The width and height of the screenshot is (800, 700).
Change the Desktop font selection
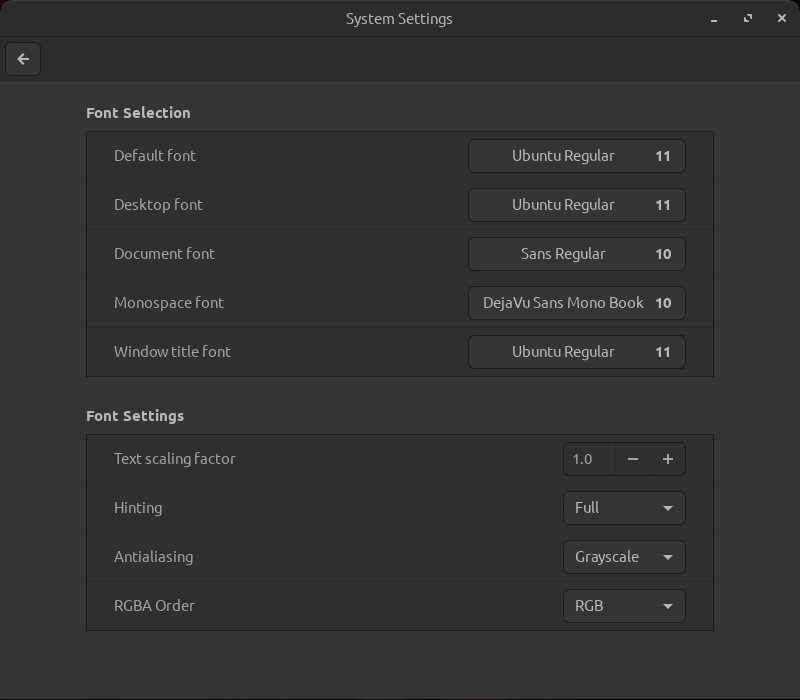click(x=576, y=205)
